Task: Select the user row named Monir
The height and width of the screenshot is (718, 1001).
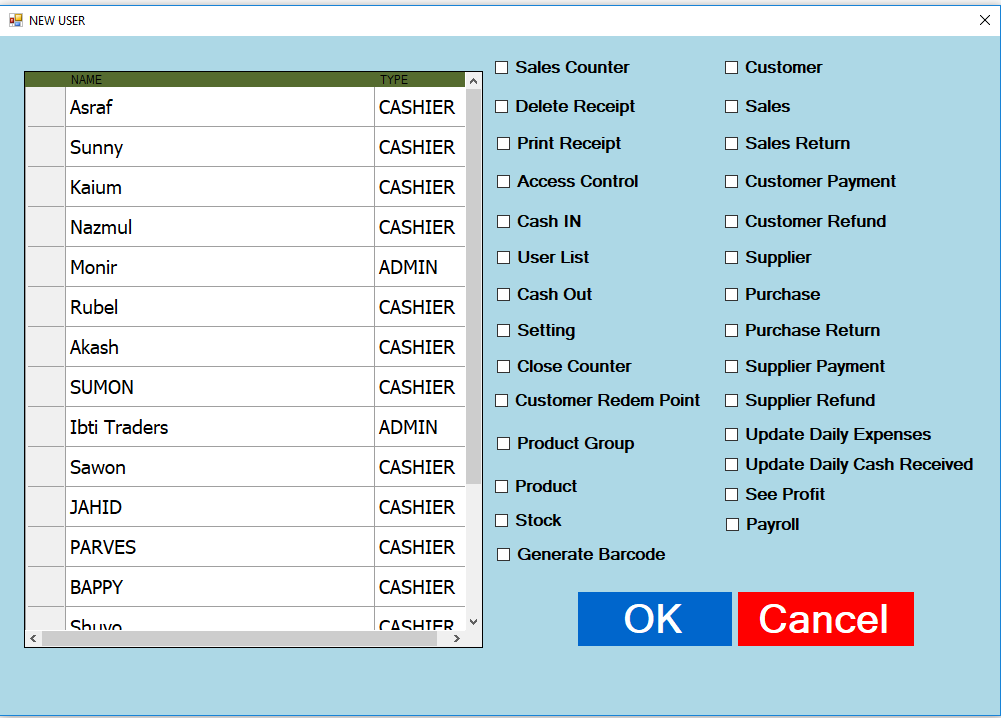Action: tap(220, 267)
